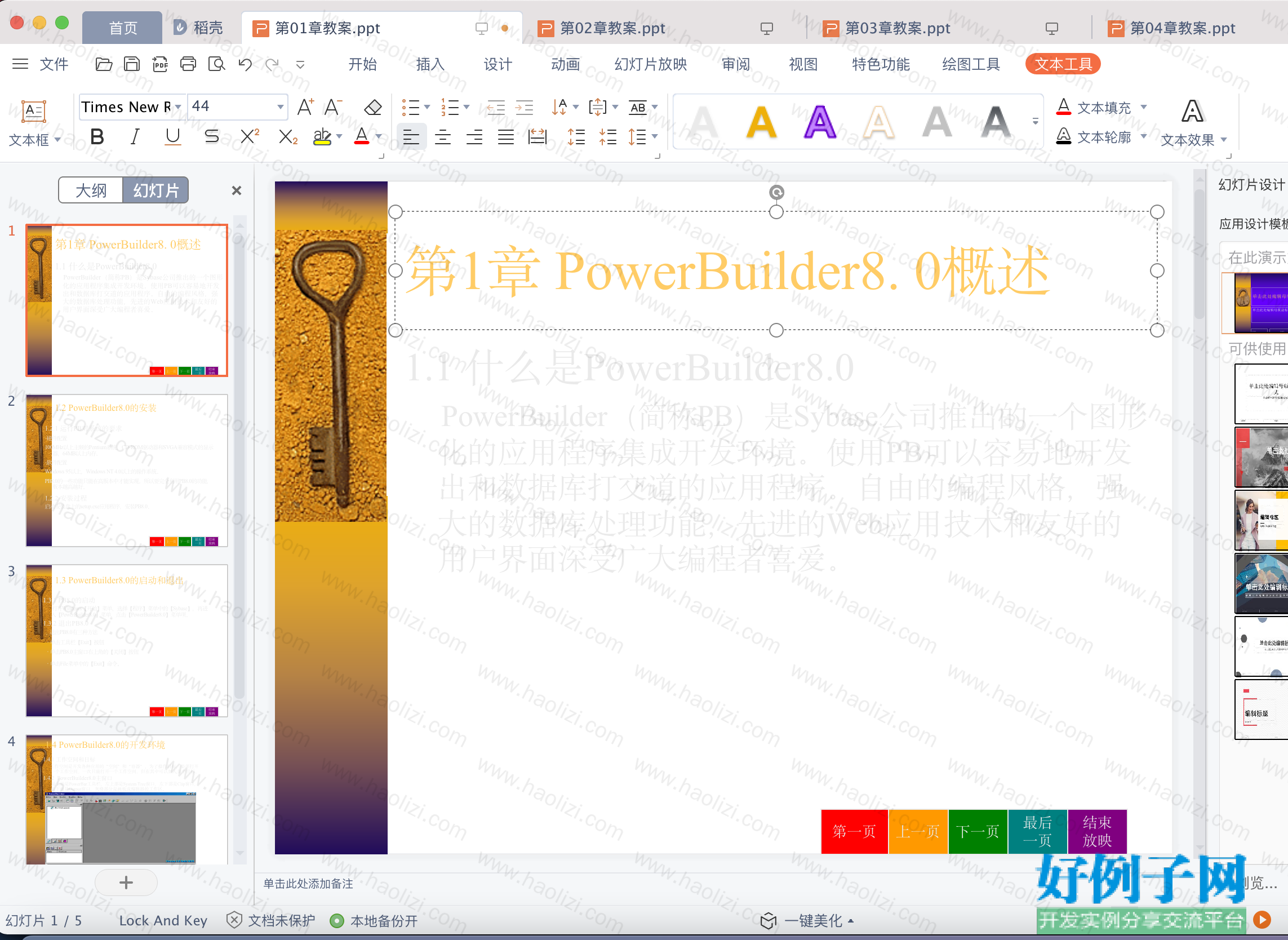Image resolution: width=1288 pixels, height=940 pixels.
Task: Apply subscript formatting
Action: coord(288,136)
